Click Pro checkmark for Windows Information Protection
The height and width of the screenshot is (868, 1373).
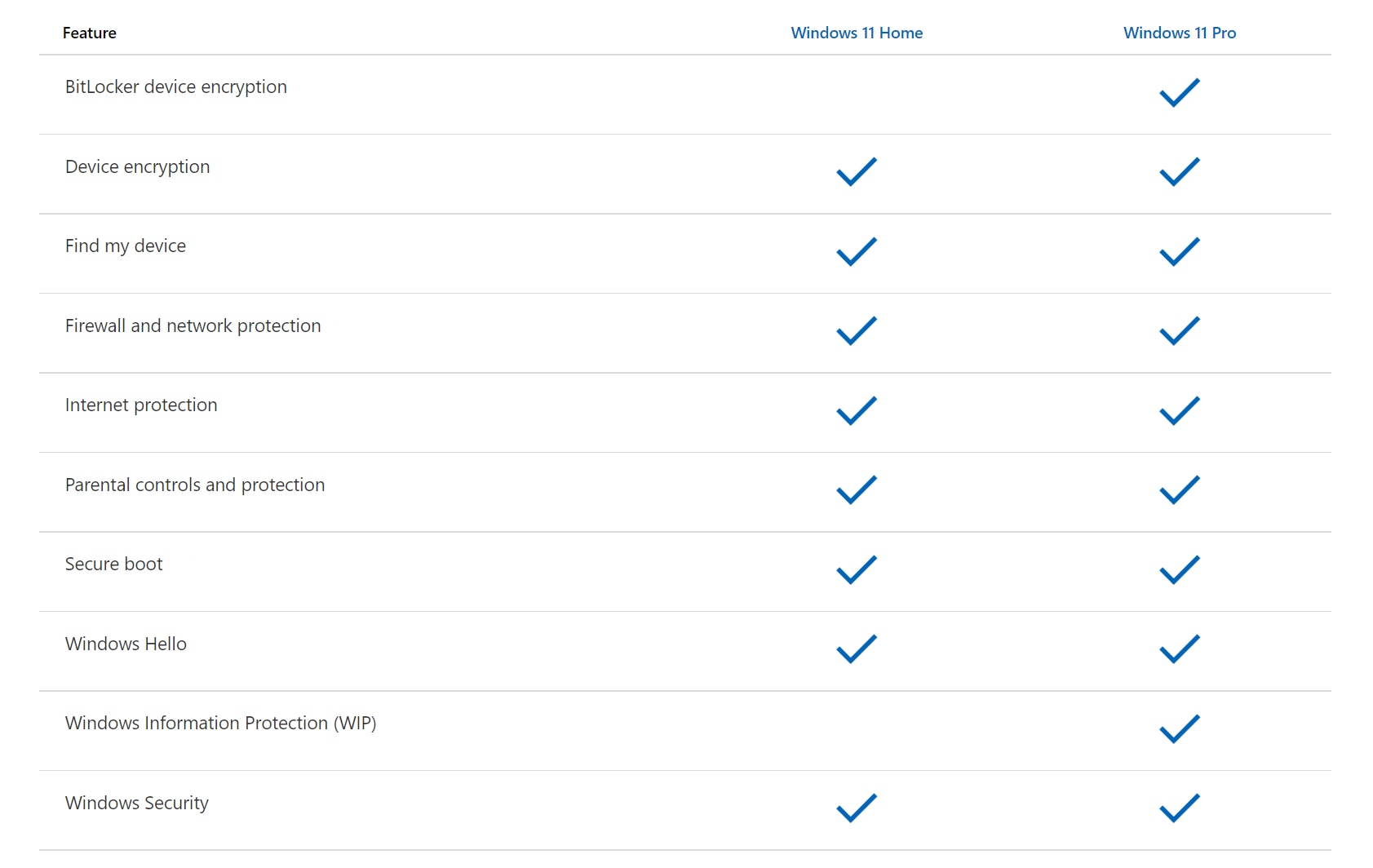(1180, 728)
